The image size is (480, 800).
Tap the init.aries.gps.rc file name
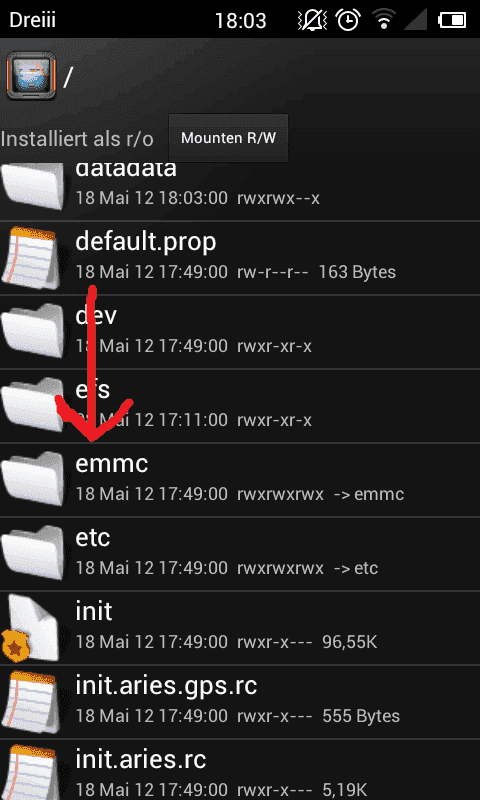[166, 686]
